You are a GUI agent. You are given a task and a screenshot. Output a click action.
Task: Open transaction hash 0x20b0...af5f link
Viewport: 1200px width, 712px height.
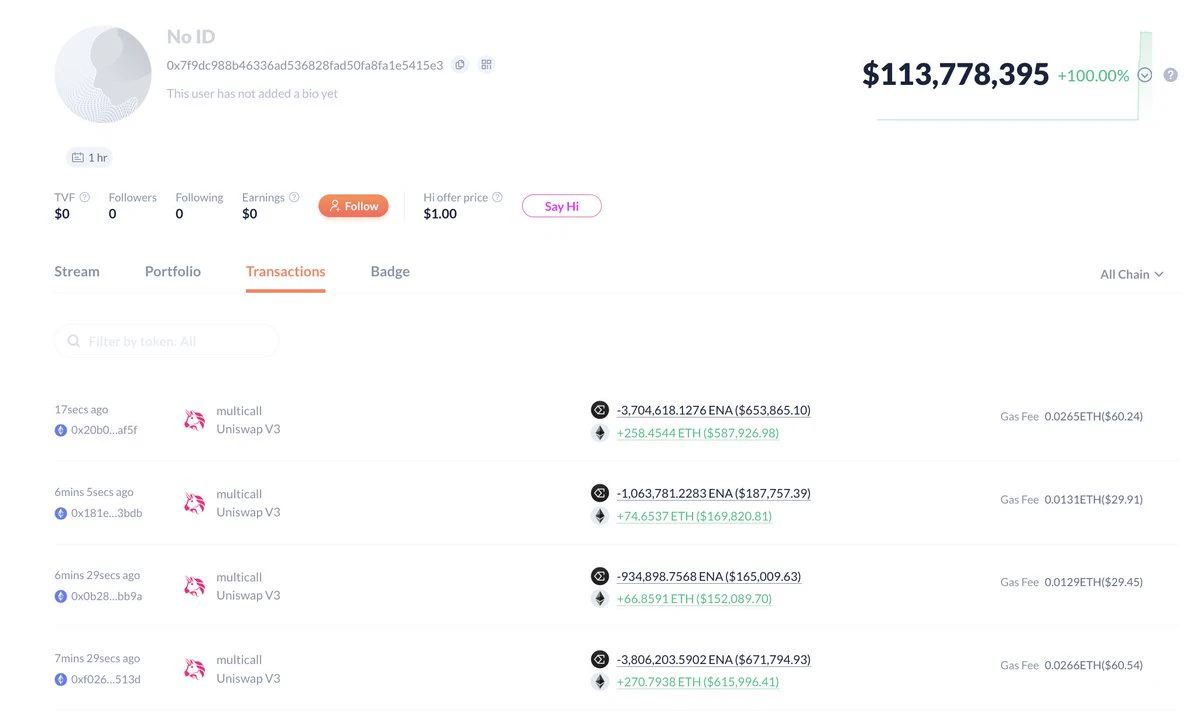pos(104,430)
